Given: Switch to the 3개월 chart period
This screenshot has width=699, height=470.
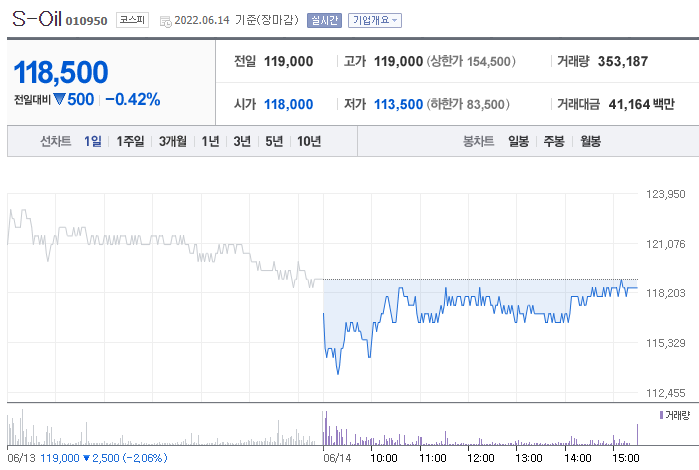Looking at the screenshot, I should point(173,141).
